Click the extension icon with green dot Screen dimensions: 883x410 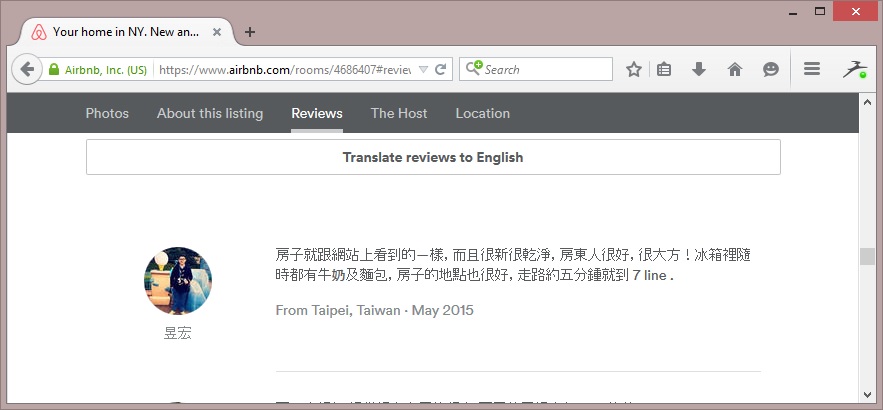(x=854, y=70)
